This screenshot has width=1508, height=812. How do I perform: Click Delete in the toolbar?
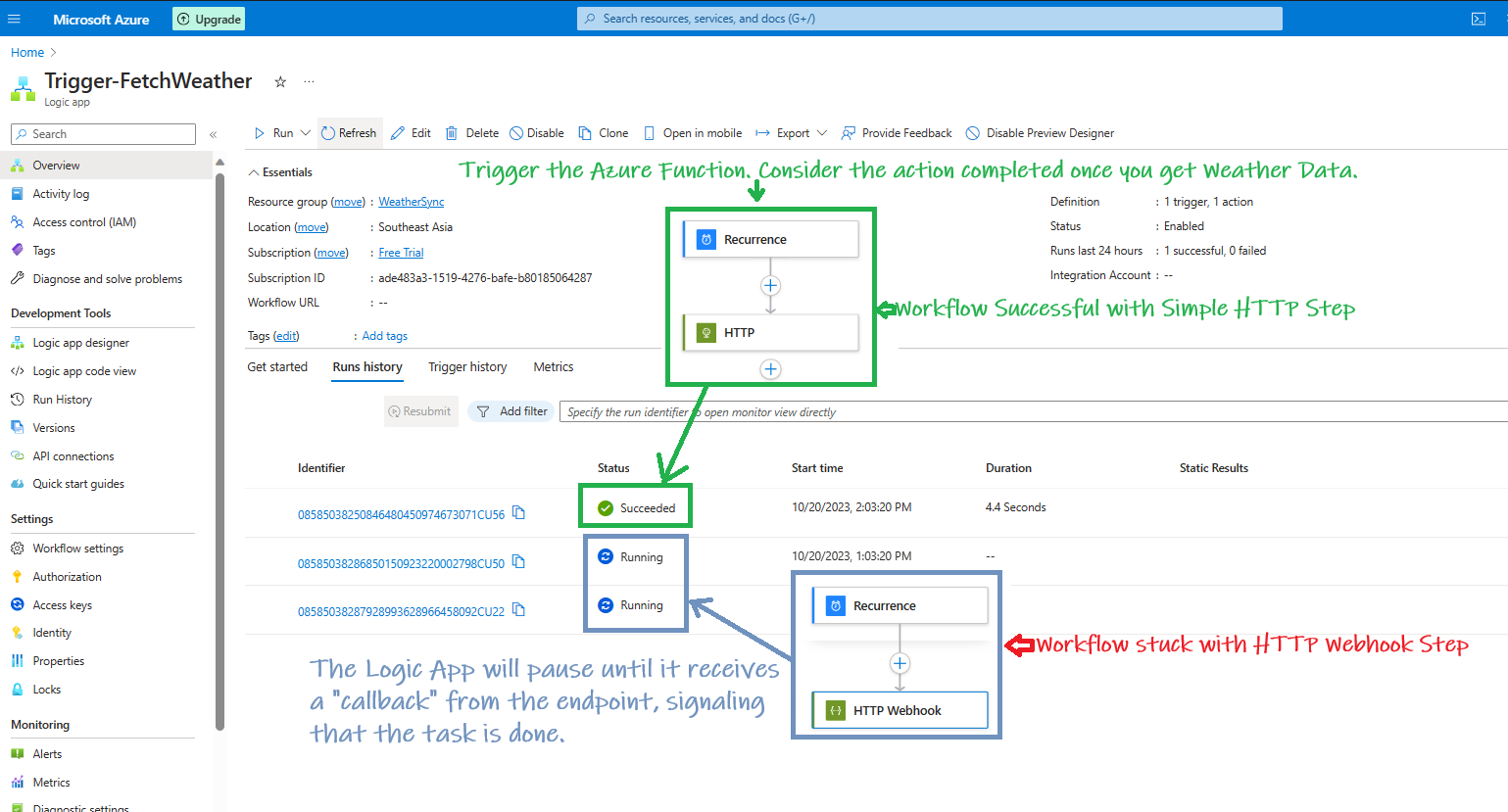tap(472, 133)
